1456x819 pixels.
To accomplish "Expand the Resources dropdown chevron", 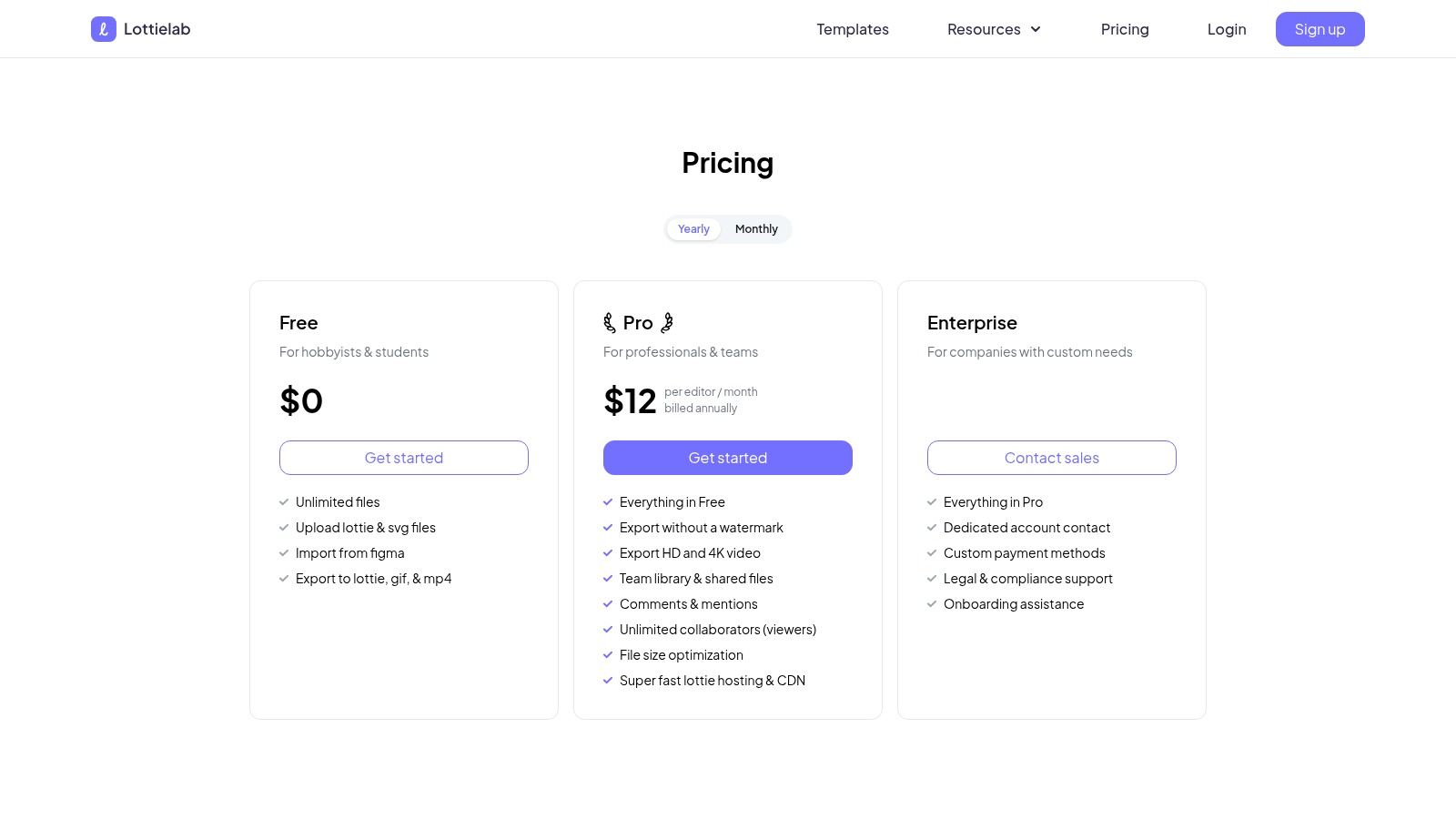I will click(x=1036, y=29).
